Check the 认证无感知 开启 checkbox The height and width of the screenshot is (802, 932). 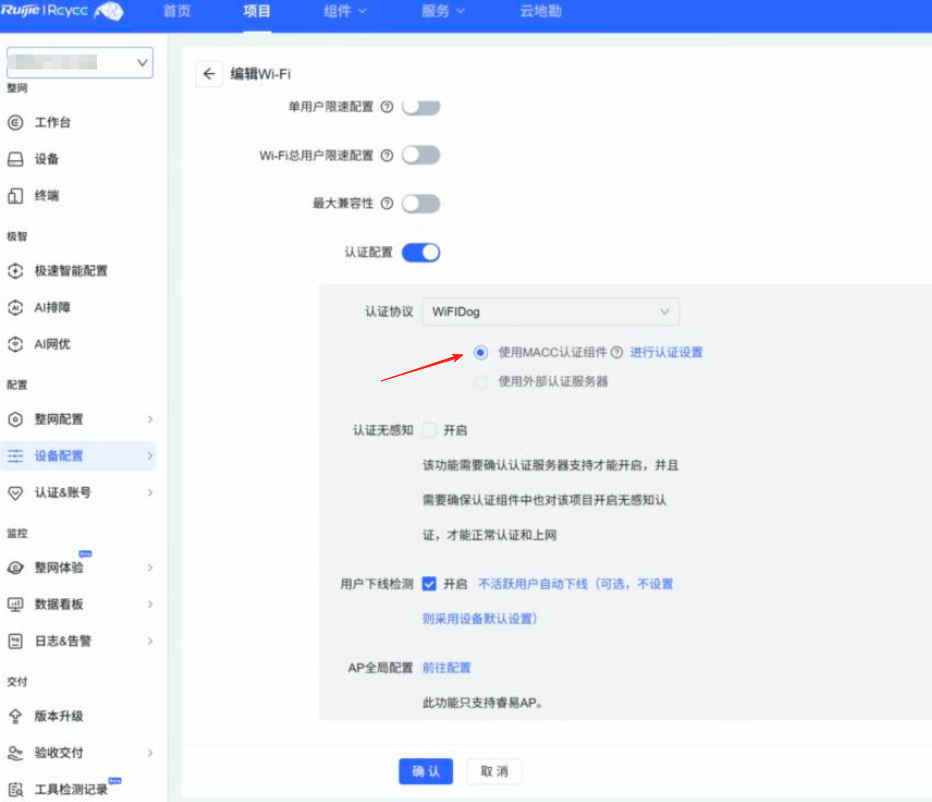pos(430,430)
